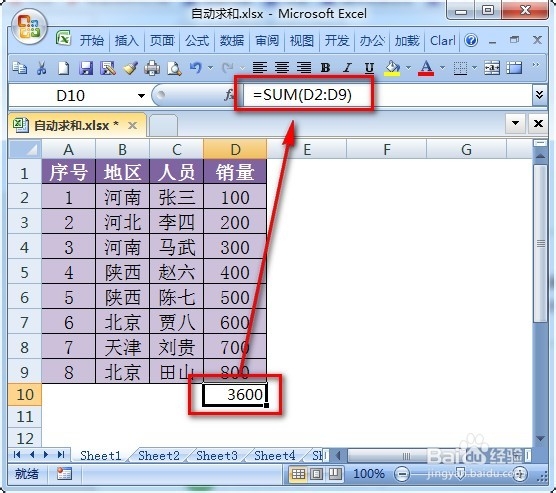Image resolution: width=556 pixels, height=493 pixels.
Task: Switch to Page Break Preview
Action: 335,474
